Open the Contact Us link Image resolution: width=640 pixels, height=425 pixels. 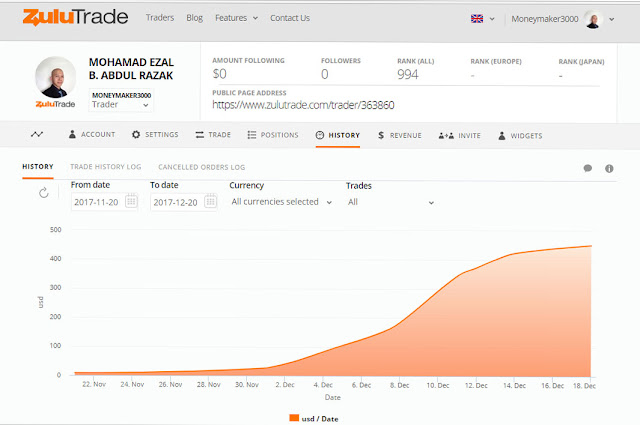(290, 18)
